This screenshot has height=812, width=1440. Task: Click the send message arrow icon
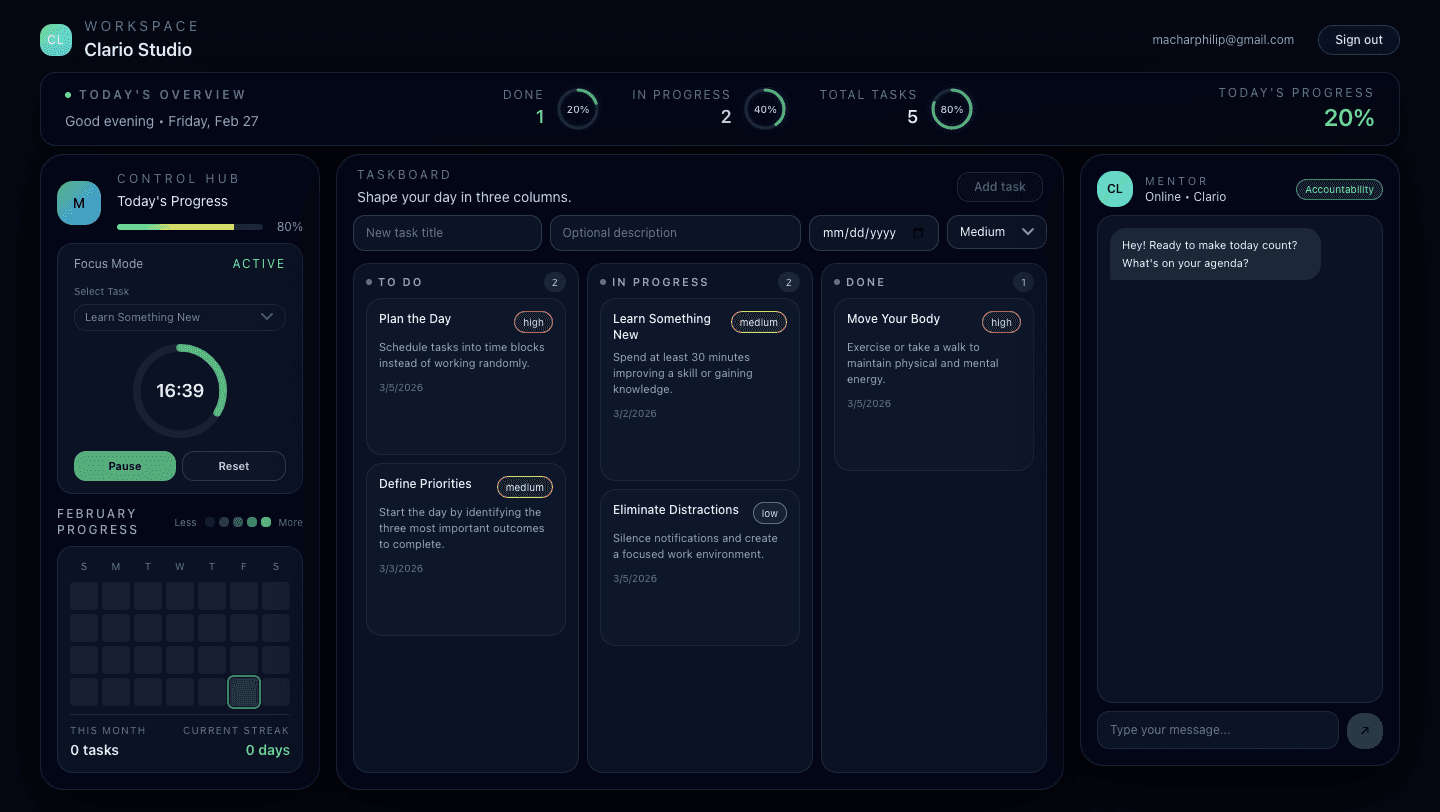point(1364,731)
